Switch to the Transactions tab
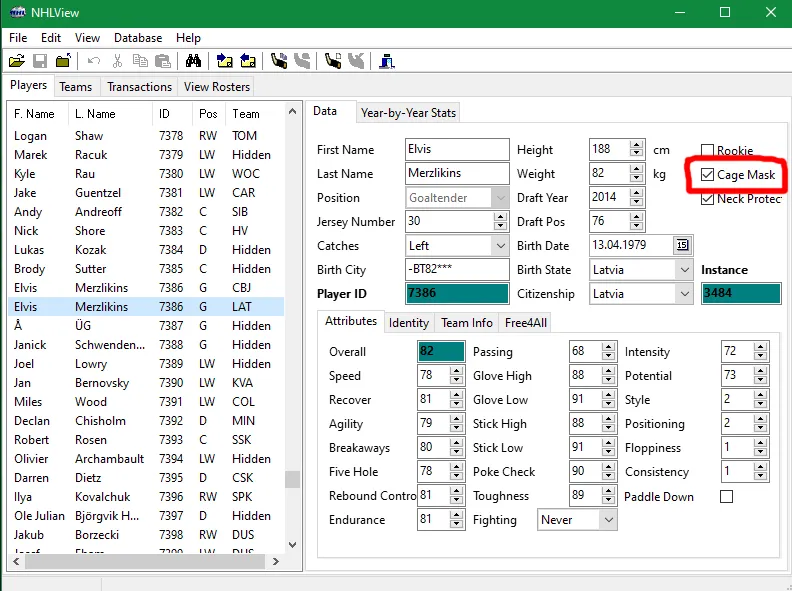792x591 pixels. click(139, 87)
